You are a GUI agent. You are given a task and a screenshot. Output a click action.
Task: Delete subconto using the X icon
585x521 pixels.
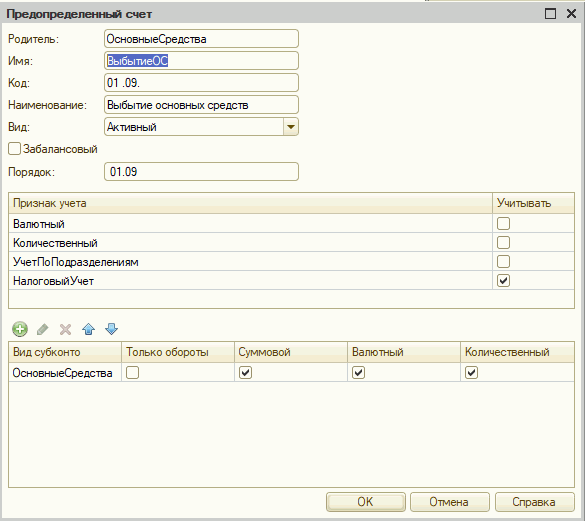pos(65,329)
